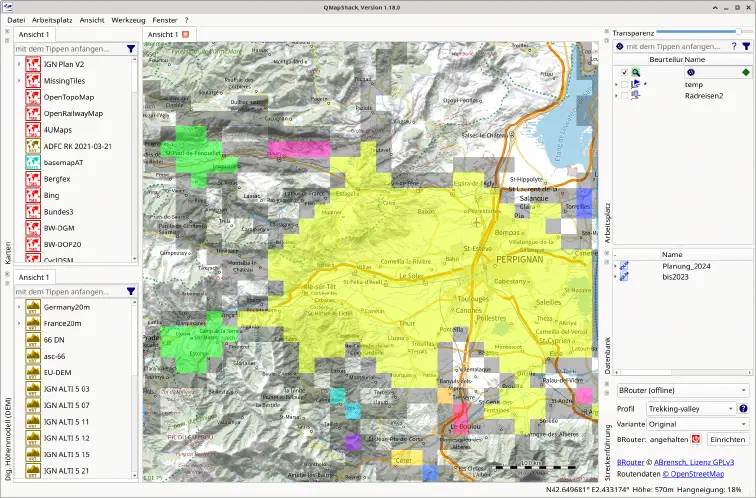Click the OpenTopoMap map icon
Screen dimensions: 756x498
tap(33, 97)
